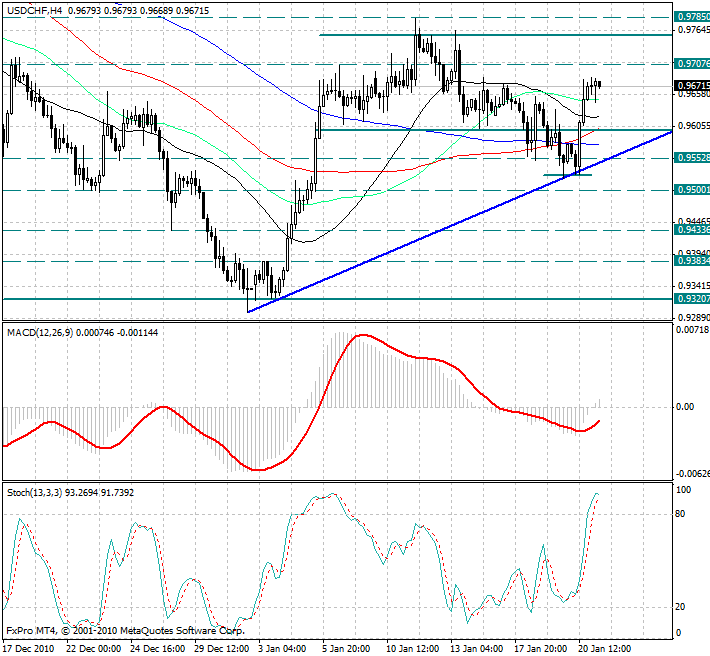Click the 5 Jan 20:00 date label
Screen dimensions: 710x656
tap(346, 649)
